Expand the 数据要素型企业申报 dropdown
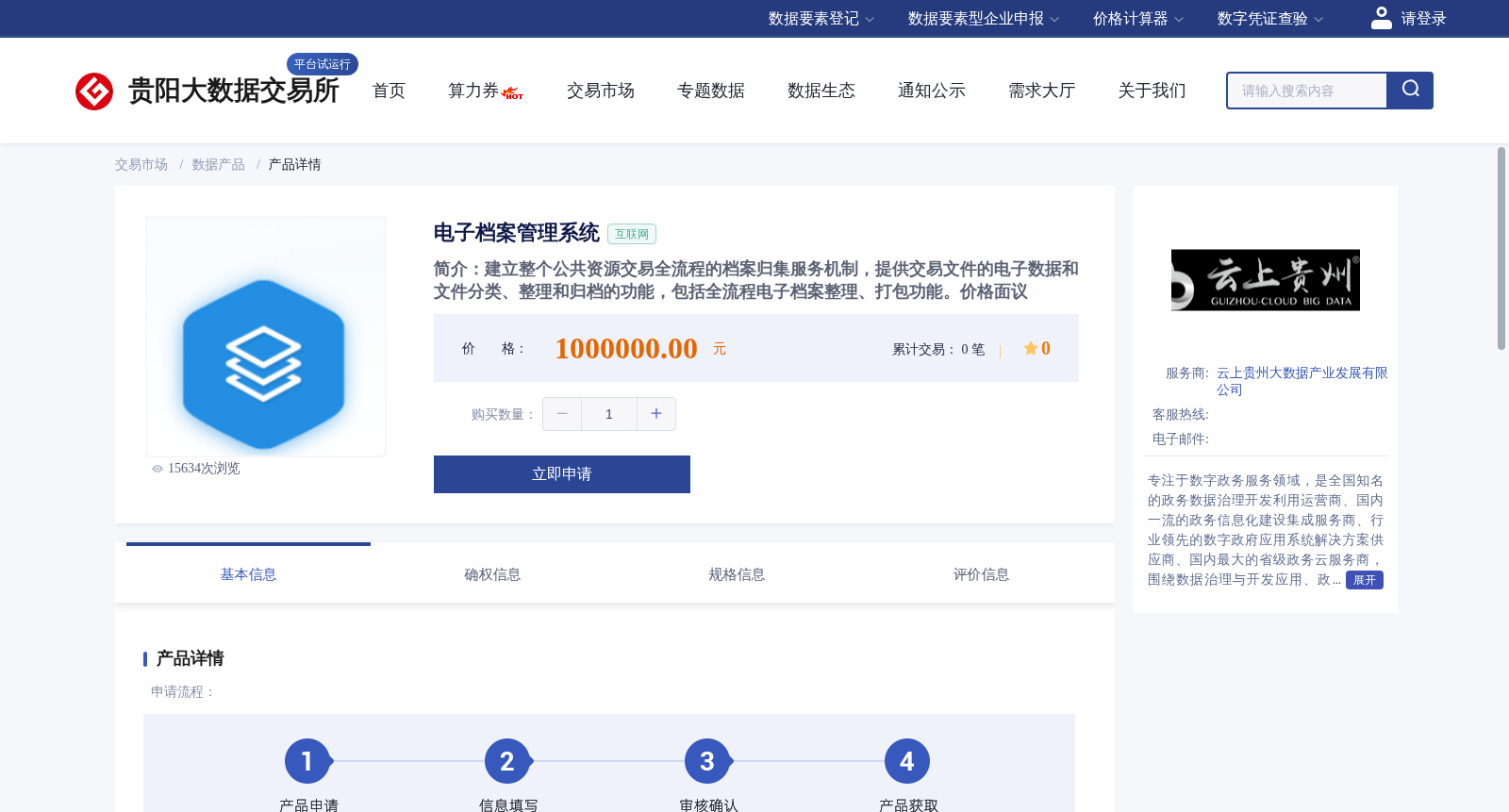Image resolution: width=1509 pixels, height=812 pixels. [x=984, y=19]
